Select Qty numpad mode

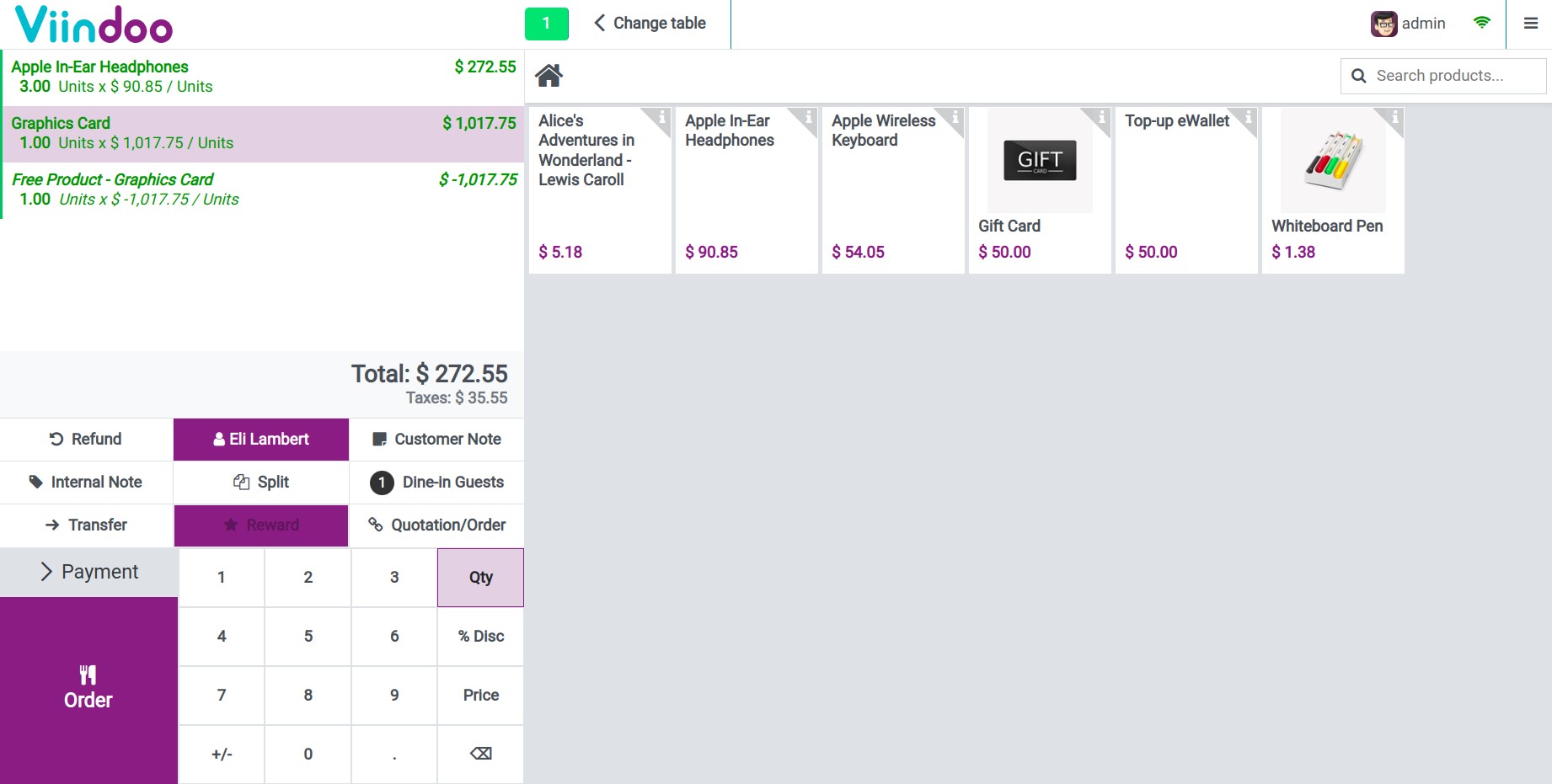click(x=481, y=577)
